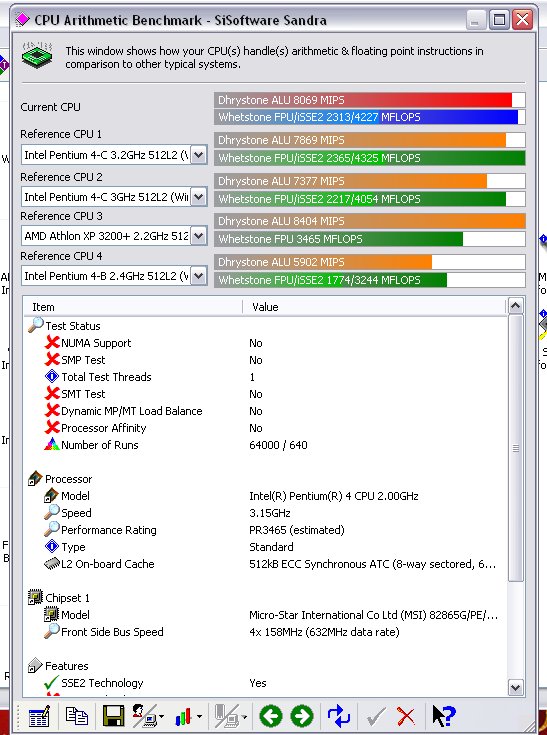Click the value '3.15GHz'
Screen dimensions: 547x735
[x=270, y=513]
